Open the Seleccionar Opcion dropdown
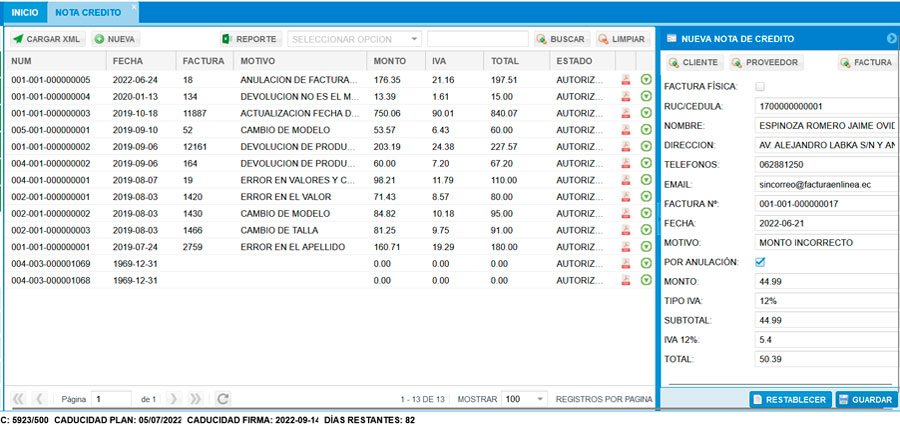 coord(355,39)
